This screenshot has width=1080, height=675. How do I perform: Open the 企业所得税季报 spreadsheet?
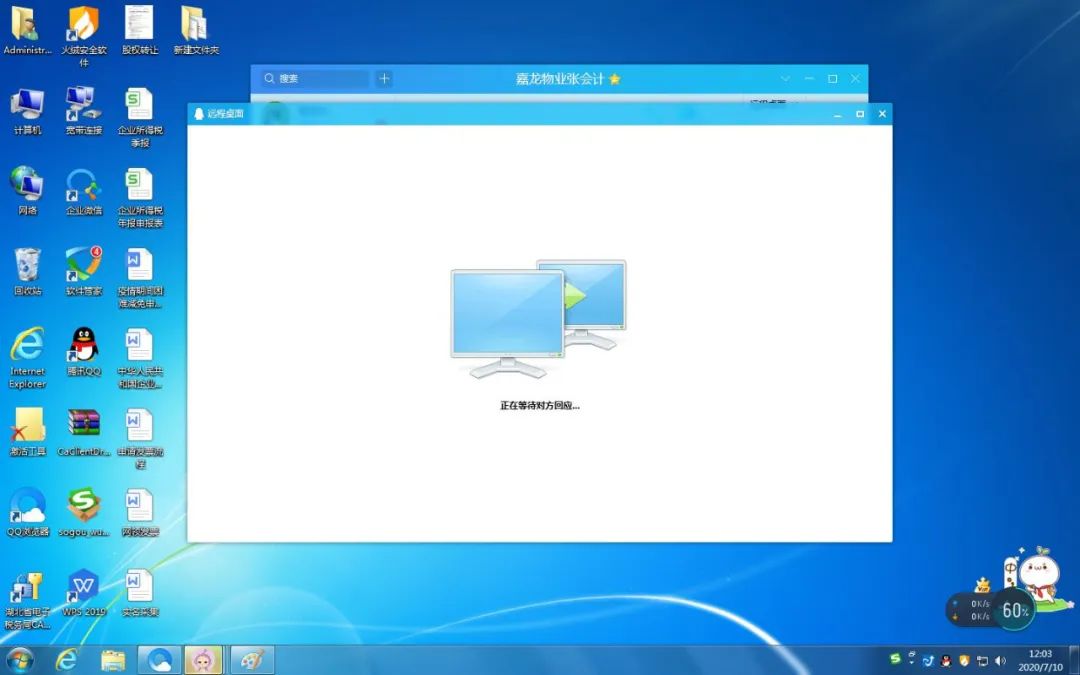[140, 117]
